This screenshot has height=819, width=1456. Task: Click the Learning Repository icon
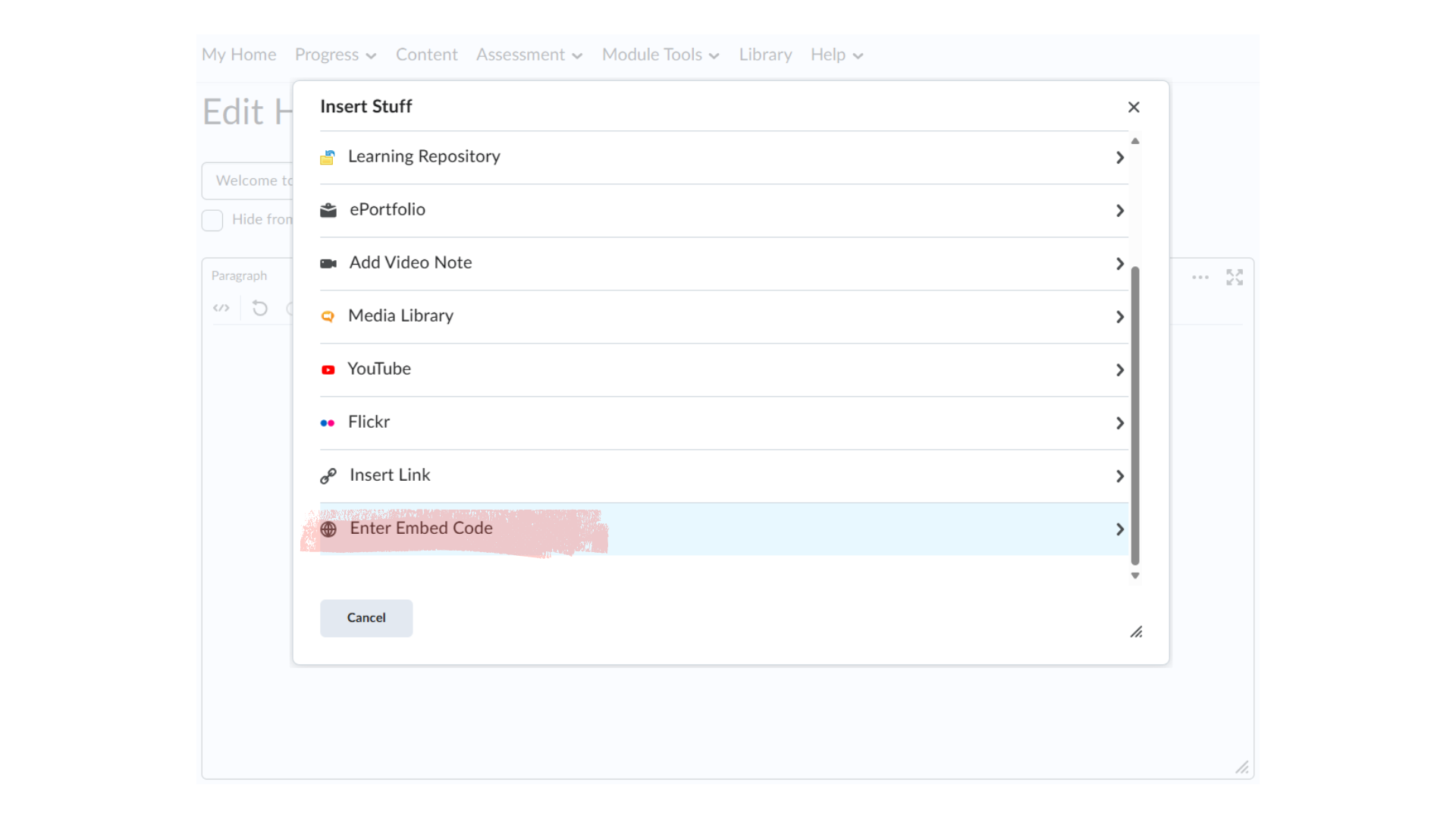tap(328, 157)
